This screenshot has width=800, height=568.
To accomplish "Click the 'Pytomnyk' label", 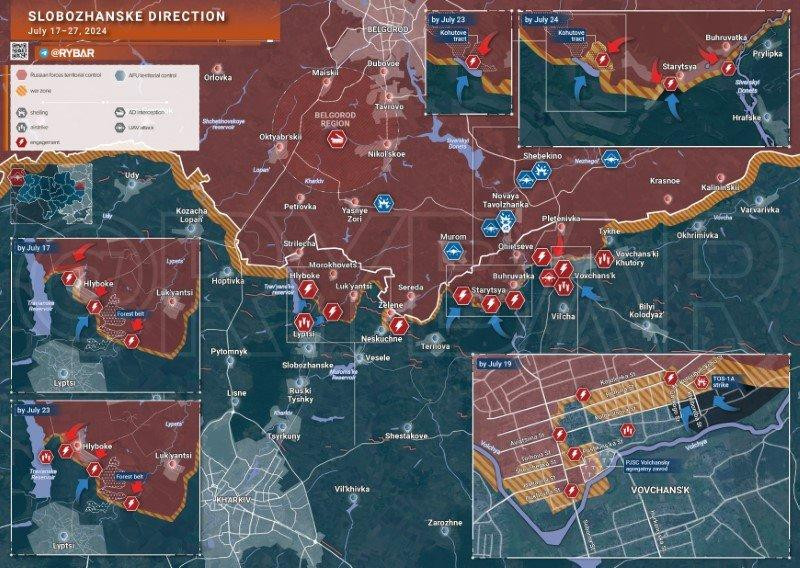I will (x=229, y=352).
